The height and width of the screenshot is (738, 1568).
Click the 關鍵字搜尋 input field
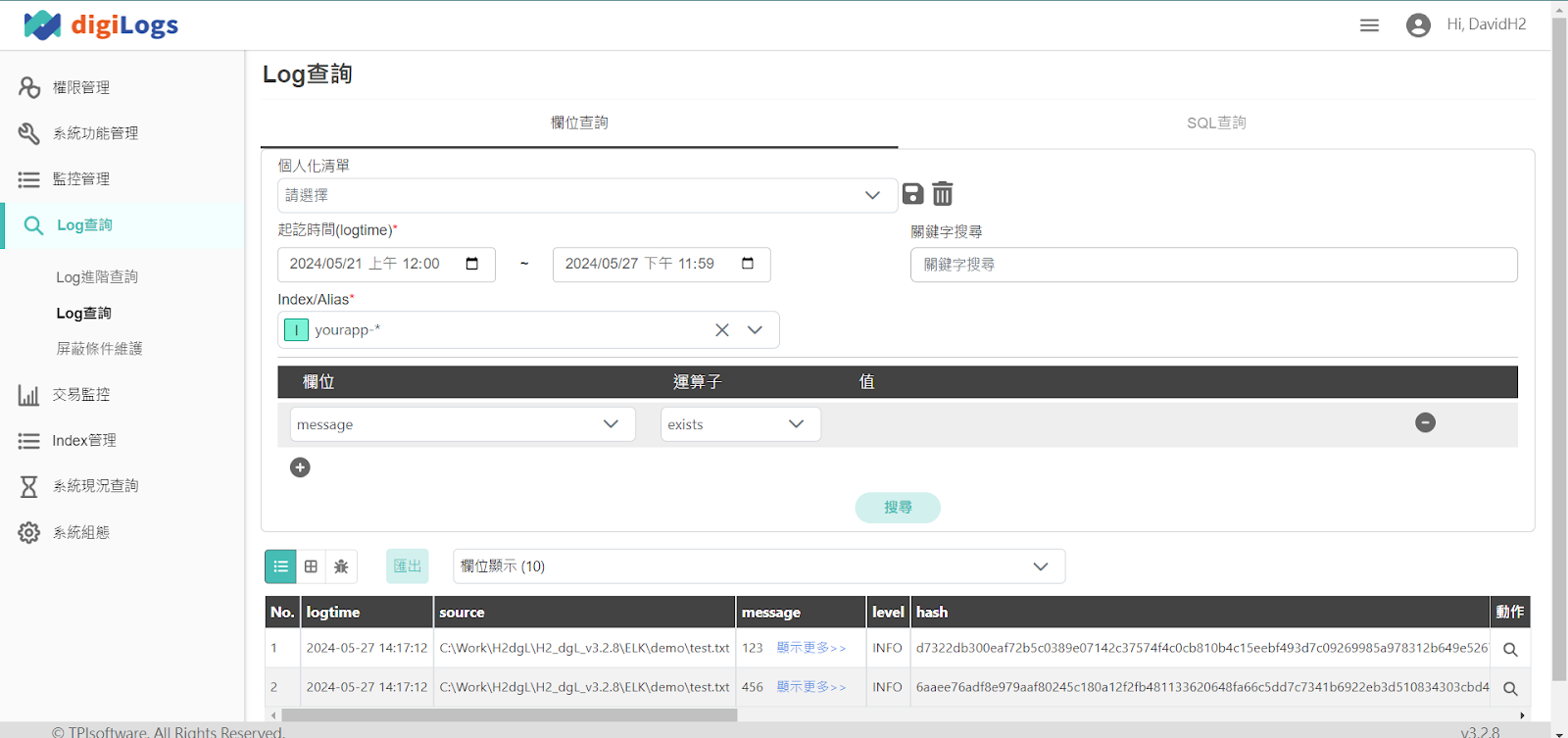click(1213, 265)
